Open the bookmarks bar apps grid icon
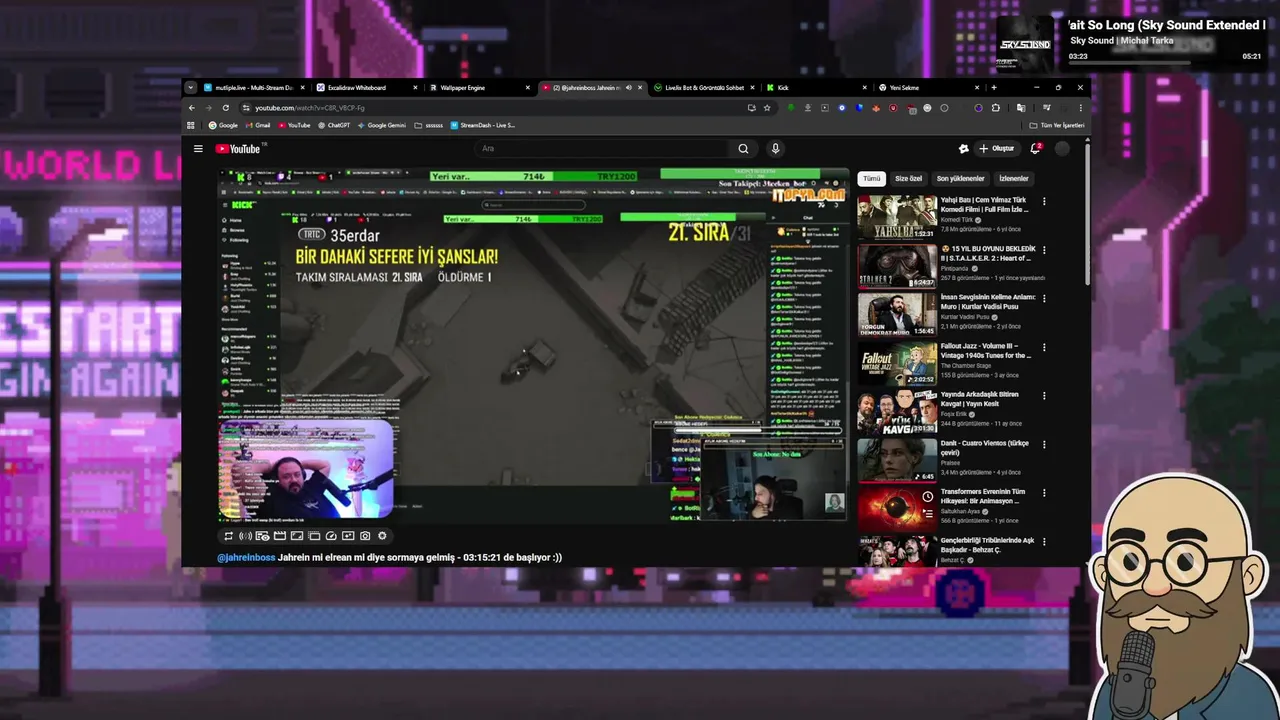1280x720 pixels. 193,126
